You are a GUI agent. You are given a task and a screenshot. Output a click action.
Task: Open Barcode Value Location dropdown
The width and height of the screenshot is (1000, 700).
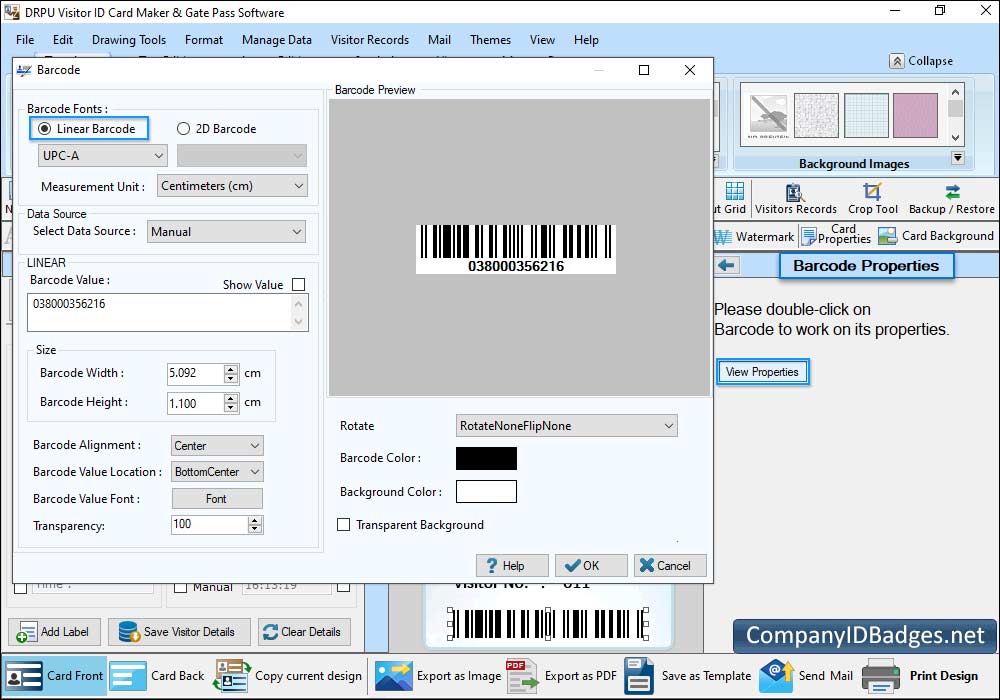point(217,472)
